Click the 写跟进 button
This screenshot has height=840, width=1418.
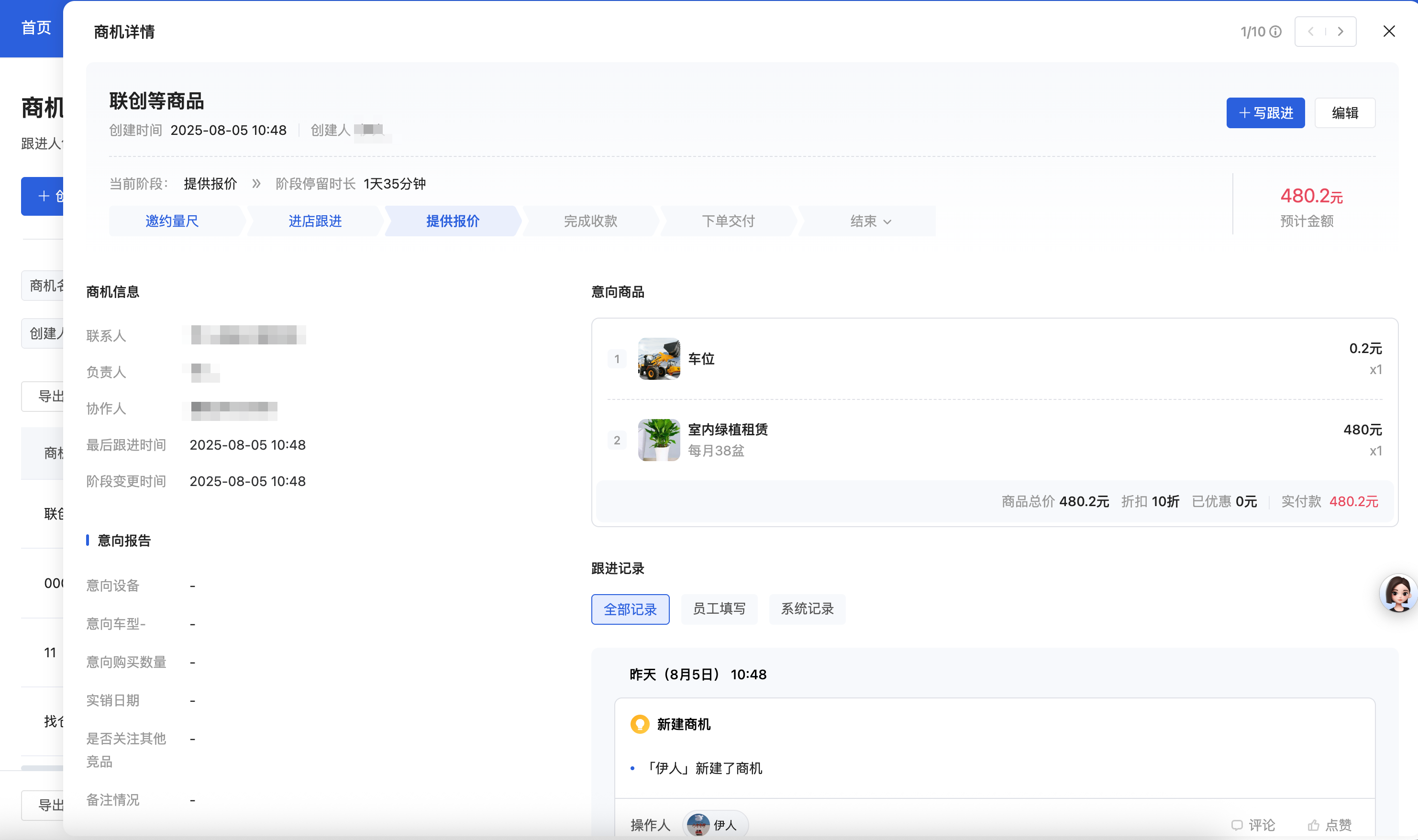coord(1265,112)
